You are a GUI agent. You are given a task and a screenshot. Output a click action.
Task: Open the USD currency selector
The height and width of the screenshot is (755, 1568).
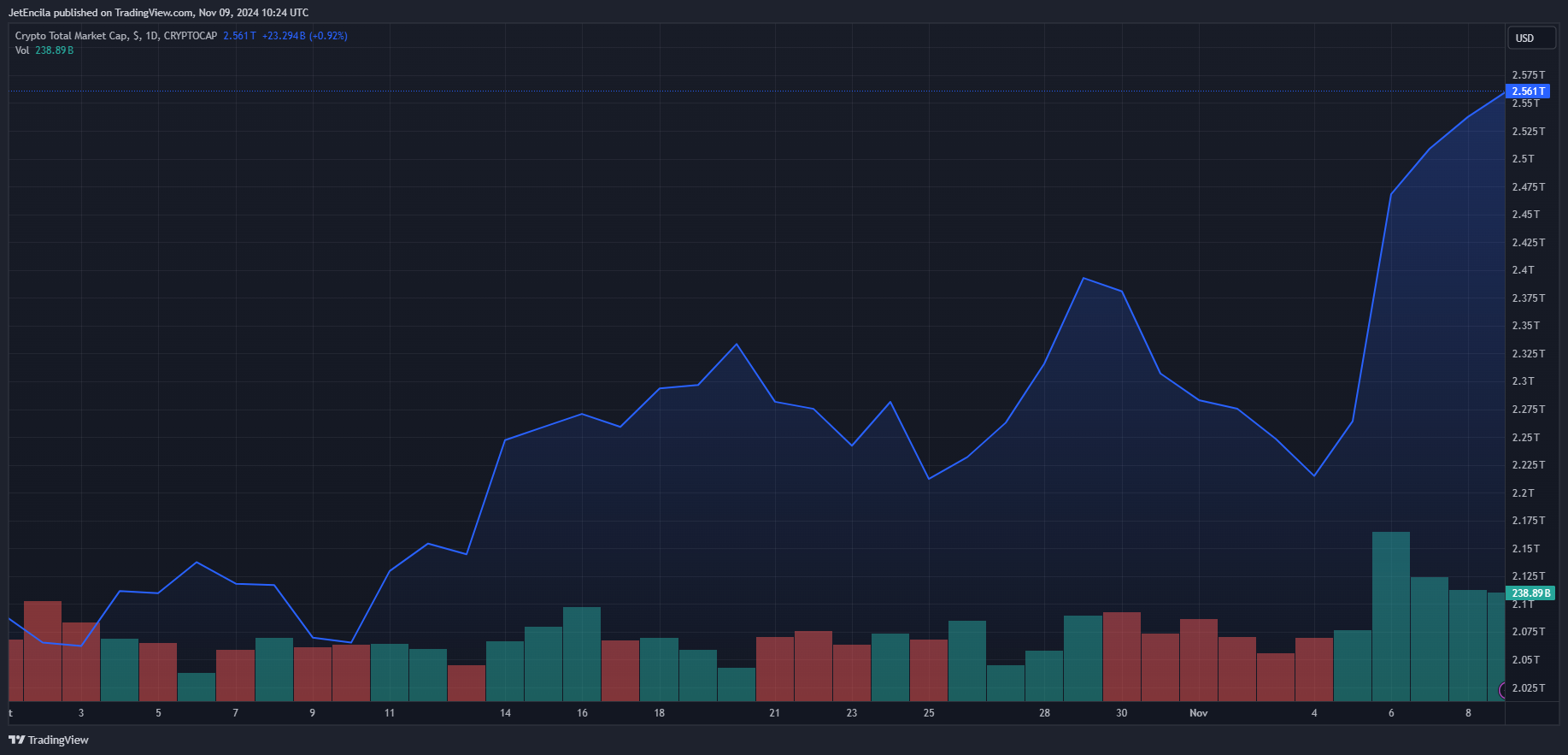pos(1524,38)
